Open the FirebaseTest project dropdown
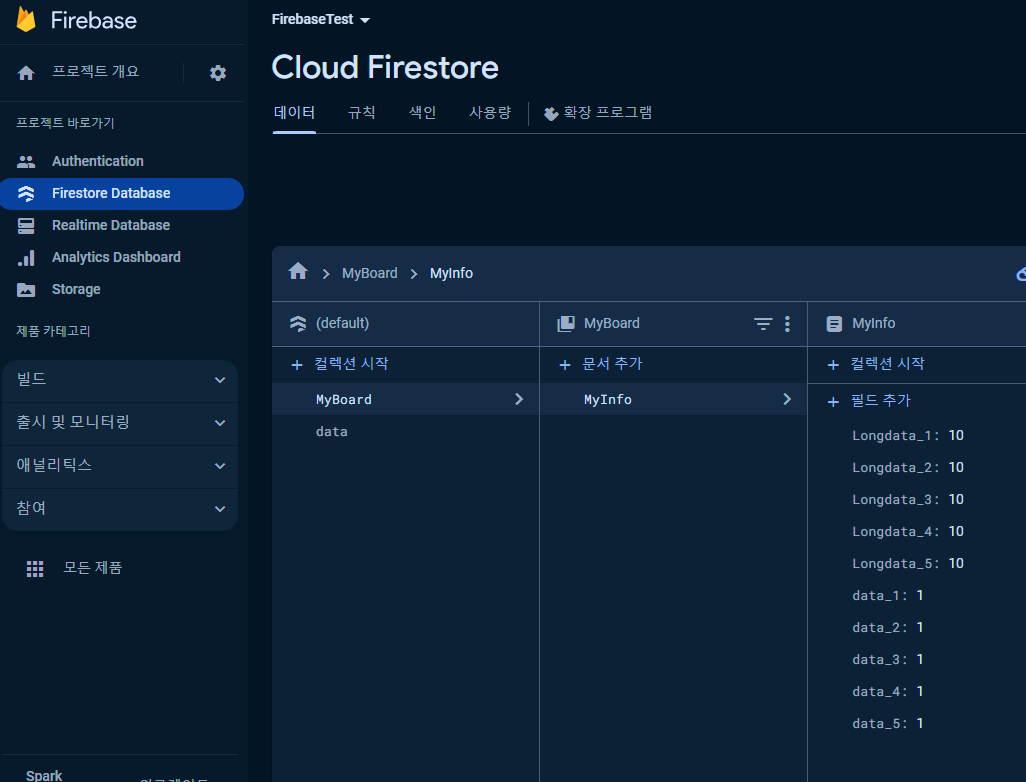The height and width of the screenshot is (782, 1026). 321,20
